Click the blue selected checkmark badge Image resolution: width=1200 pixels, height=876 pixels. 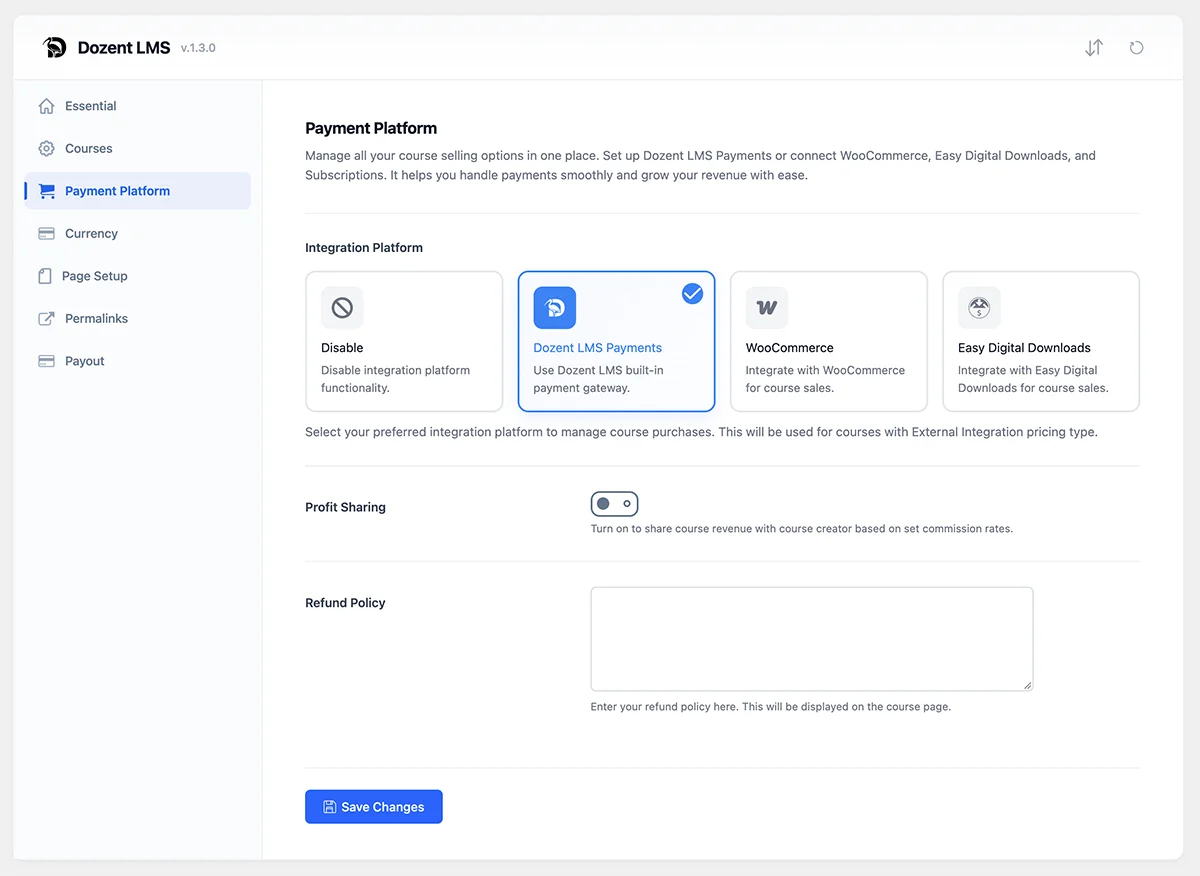692,293
